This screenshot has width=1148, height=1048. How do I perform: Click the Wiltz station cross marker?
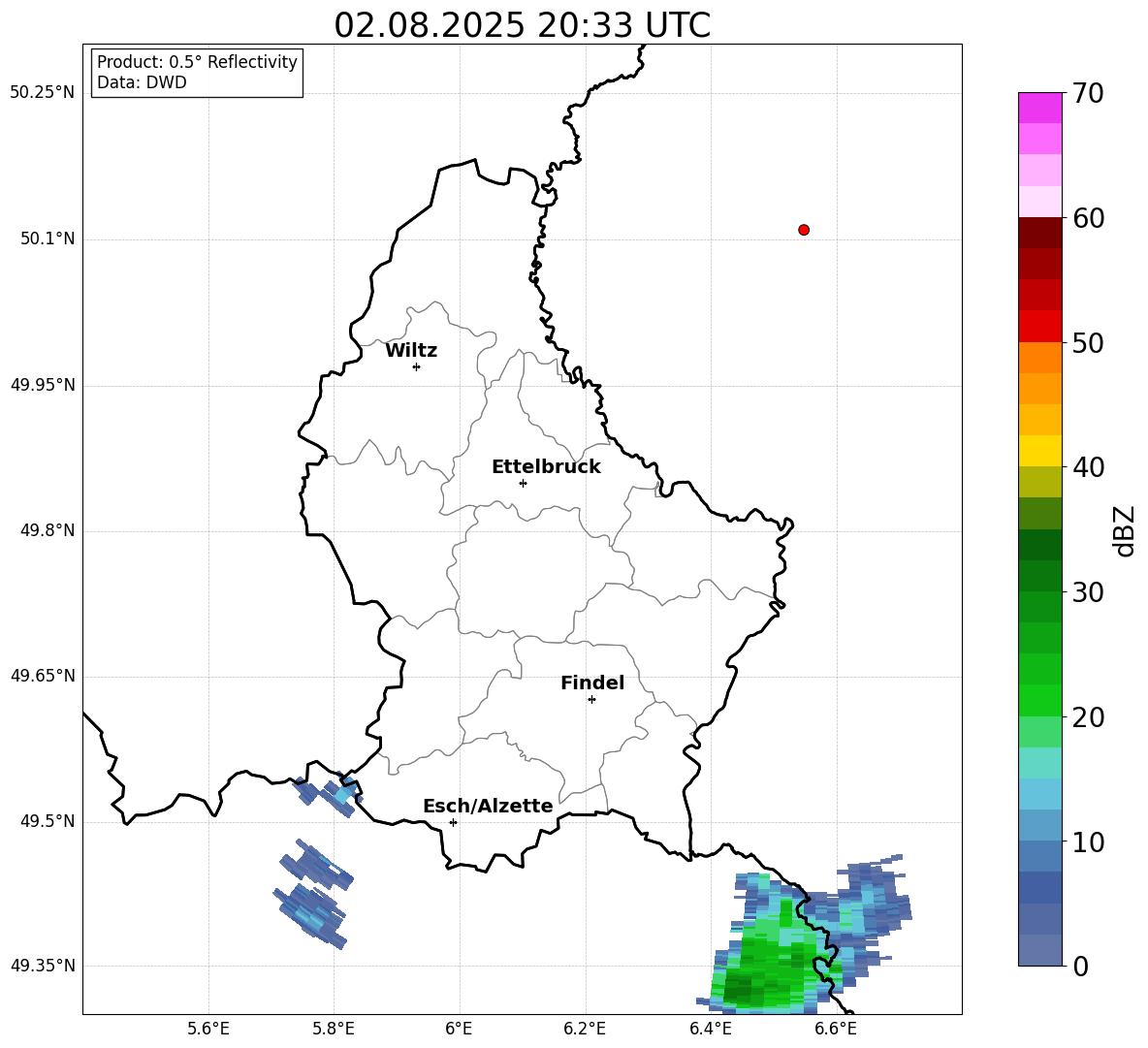click(417, 366)
